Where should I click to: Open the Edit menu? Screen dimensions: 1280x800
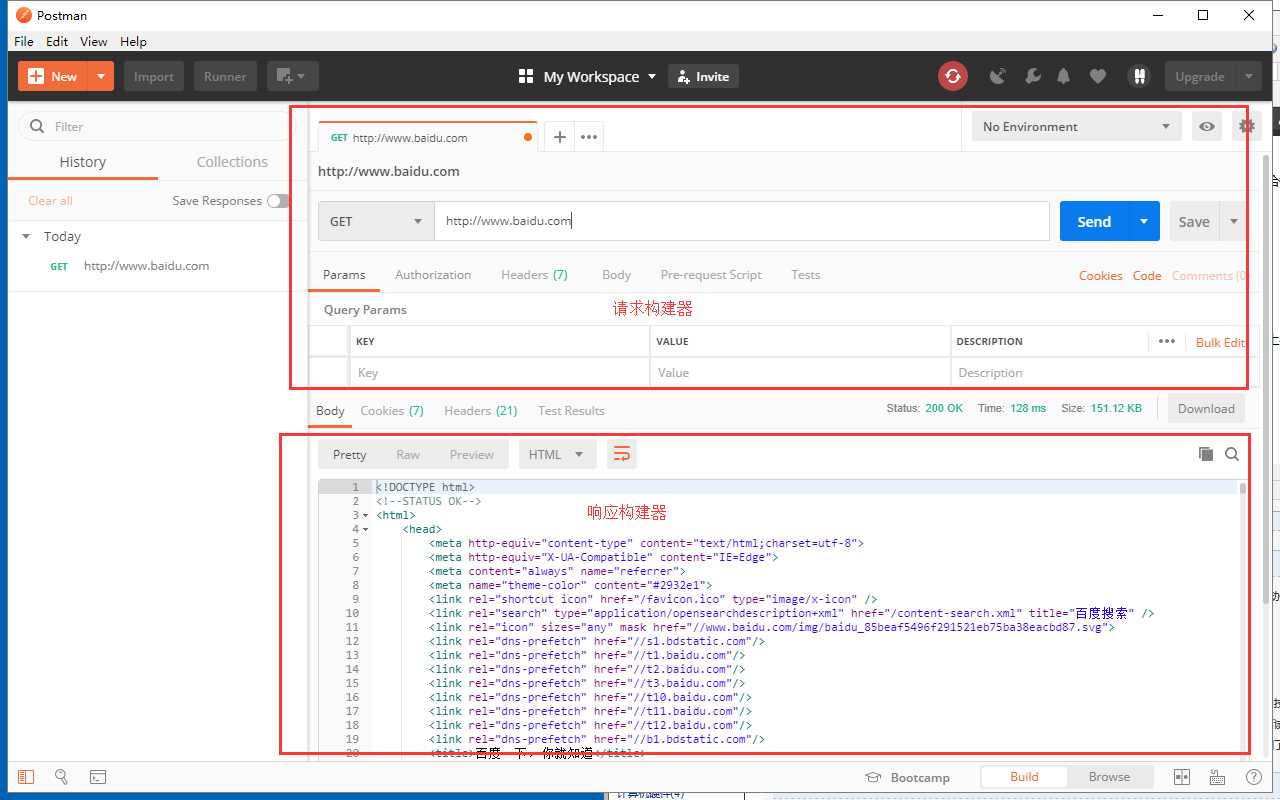pyautogui.click(x=57, y=41)
